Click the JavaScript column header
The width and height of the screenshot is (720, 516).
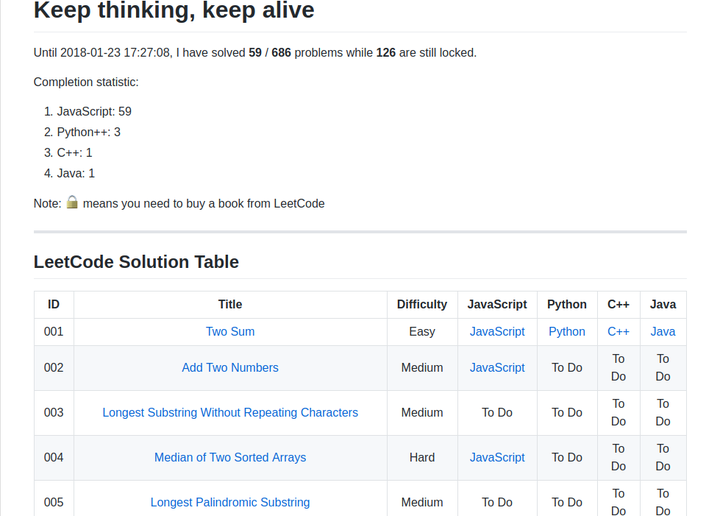tap(497, 304)
